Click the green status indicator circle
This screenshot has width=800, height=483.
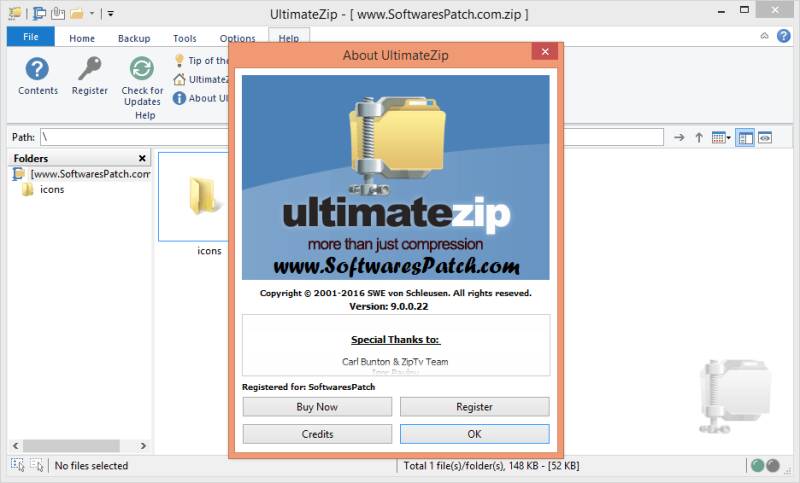[758, 465]
